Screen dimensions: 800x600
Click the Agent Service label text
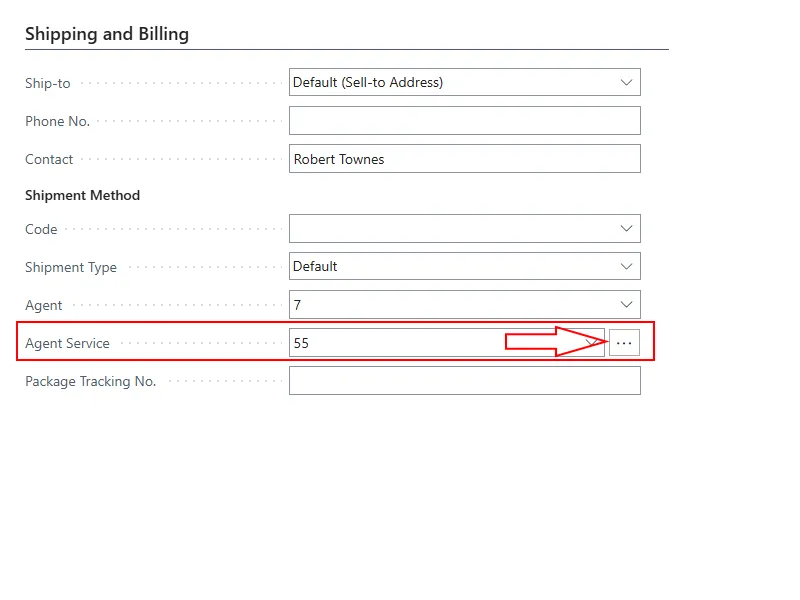(67, 343)
